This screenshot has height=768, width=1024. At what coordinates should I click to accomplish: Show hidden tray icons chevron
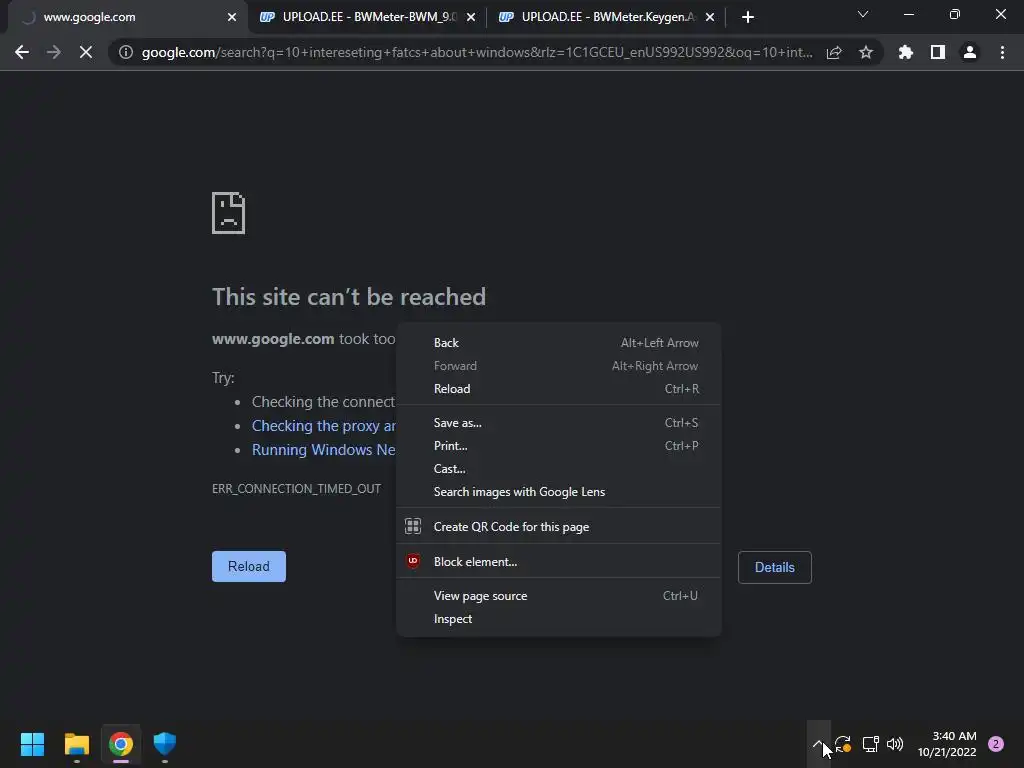click(x=818, y=744)
